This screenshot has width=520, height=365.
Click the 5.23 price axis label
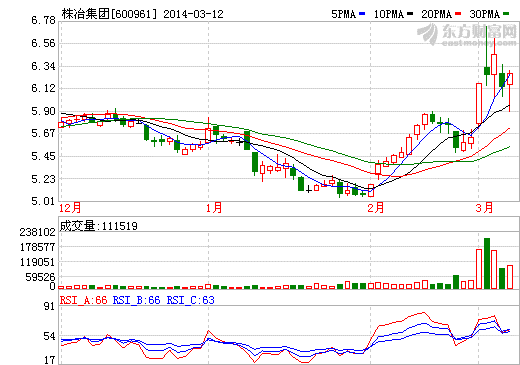point(43,179)
